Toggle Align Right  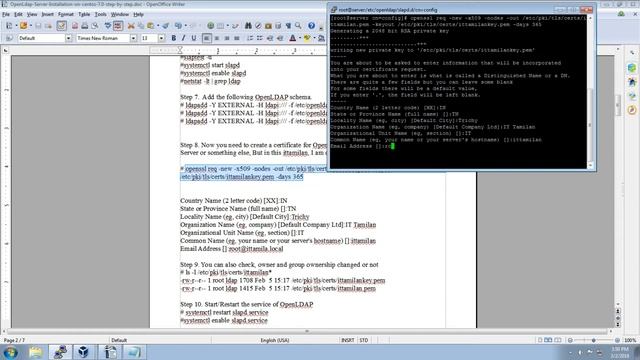coord(227,38)
